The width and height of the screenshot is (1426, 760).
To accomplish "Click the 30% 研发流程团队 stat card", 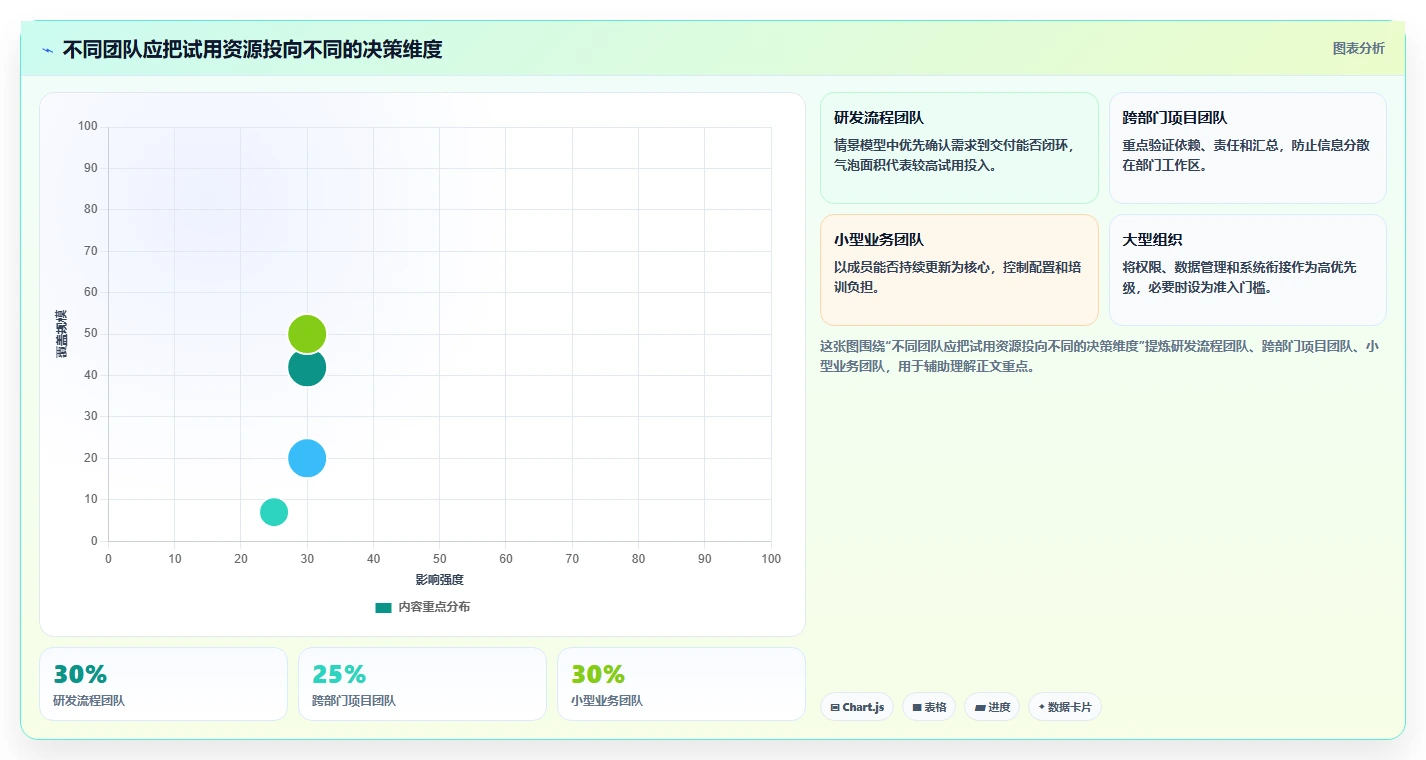I will (163, 684).
